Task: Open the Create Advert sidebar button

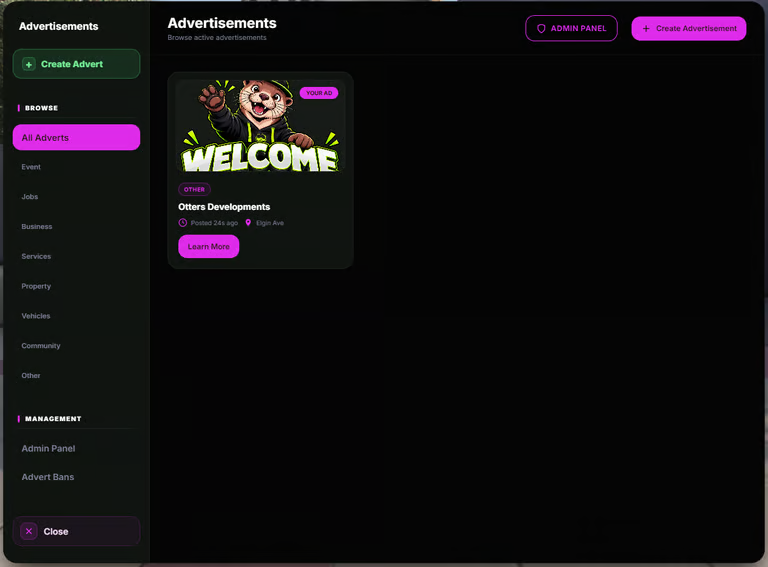Action: (x=76, y=64)
